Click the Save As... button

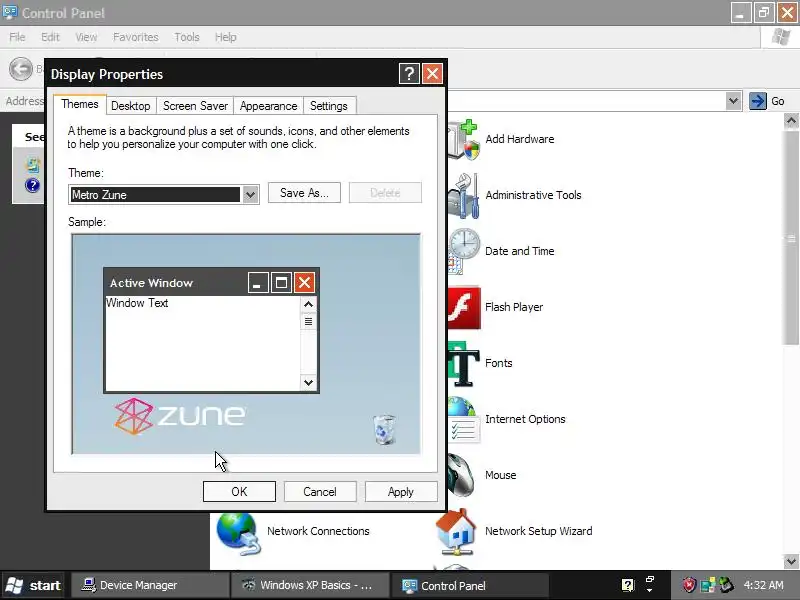(x=304, y=193)
